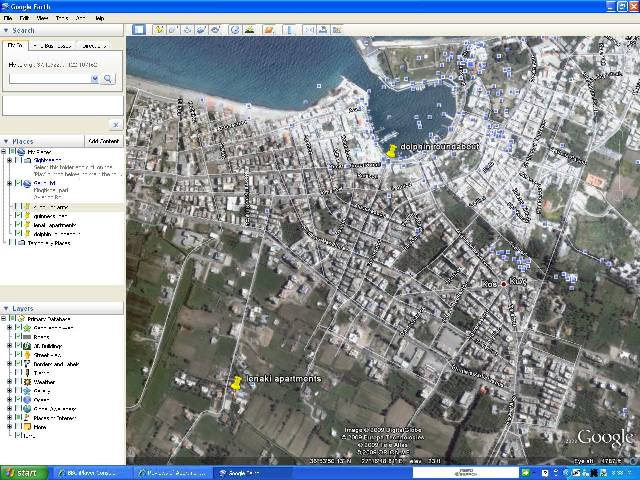This screenshot has height=480, width=640.
Task: Select the lenaki apartments entry in Places
Action: (55, 225)
